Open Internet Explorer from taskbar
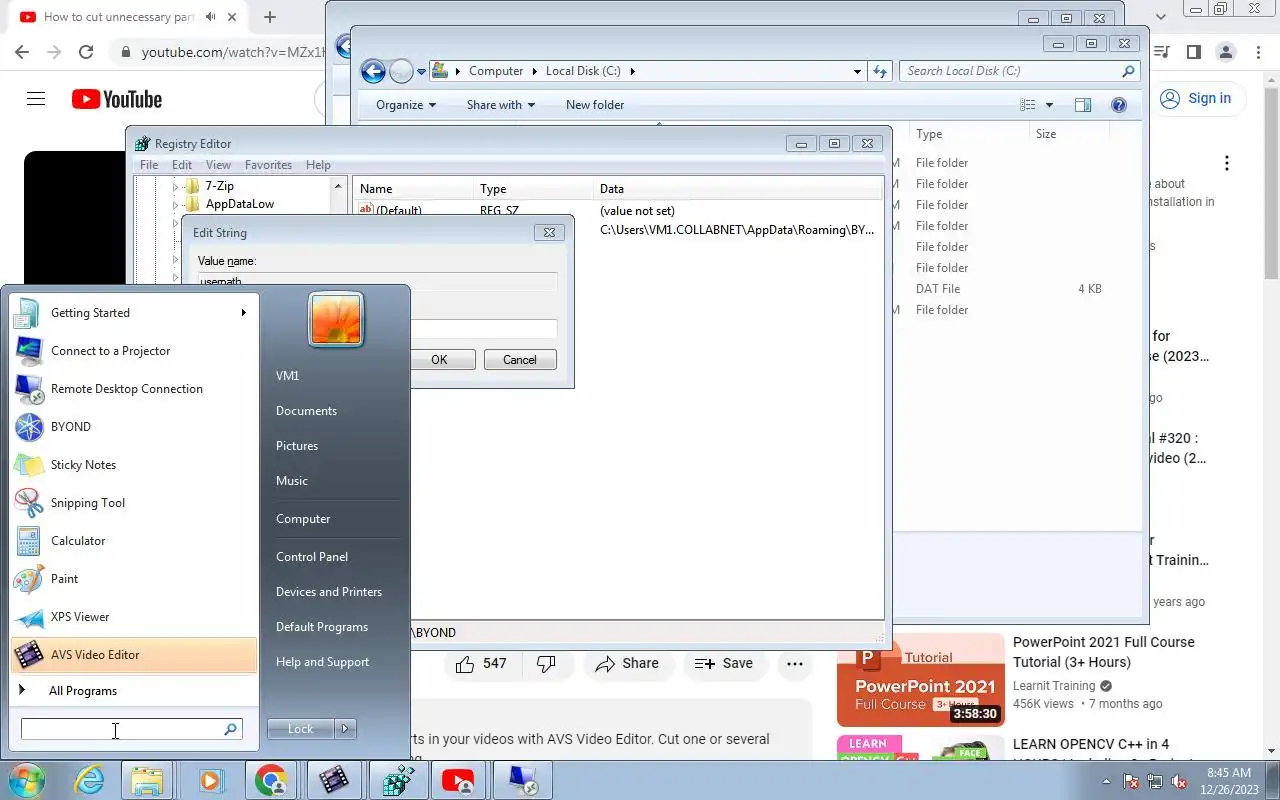The height and width of the screenshot is (800, 1280). coord(89,780)
